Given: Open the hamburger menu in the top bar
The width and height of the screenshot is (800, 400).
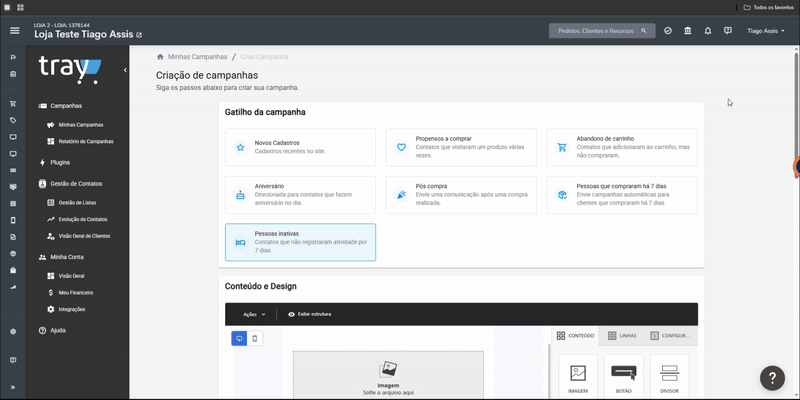Looking at the screenshot, I should tap(14, 31).
